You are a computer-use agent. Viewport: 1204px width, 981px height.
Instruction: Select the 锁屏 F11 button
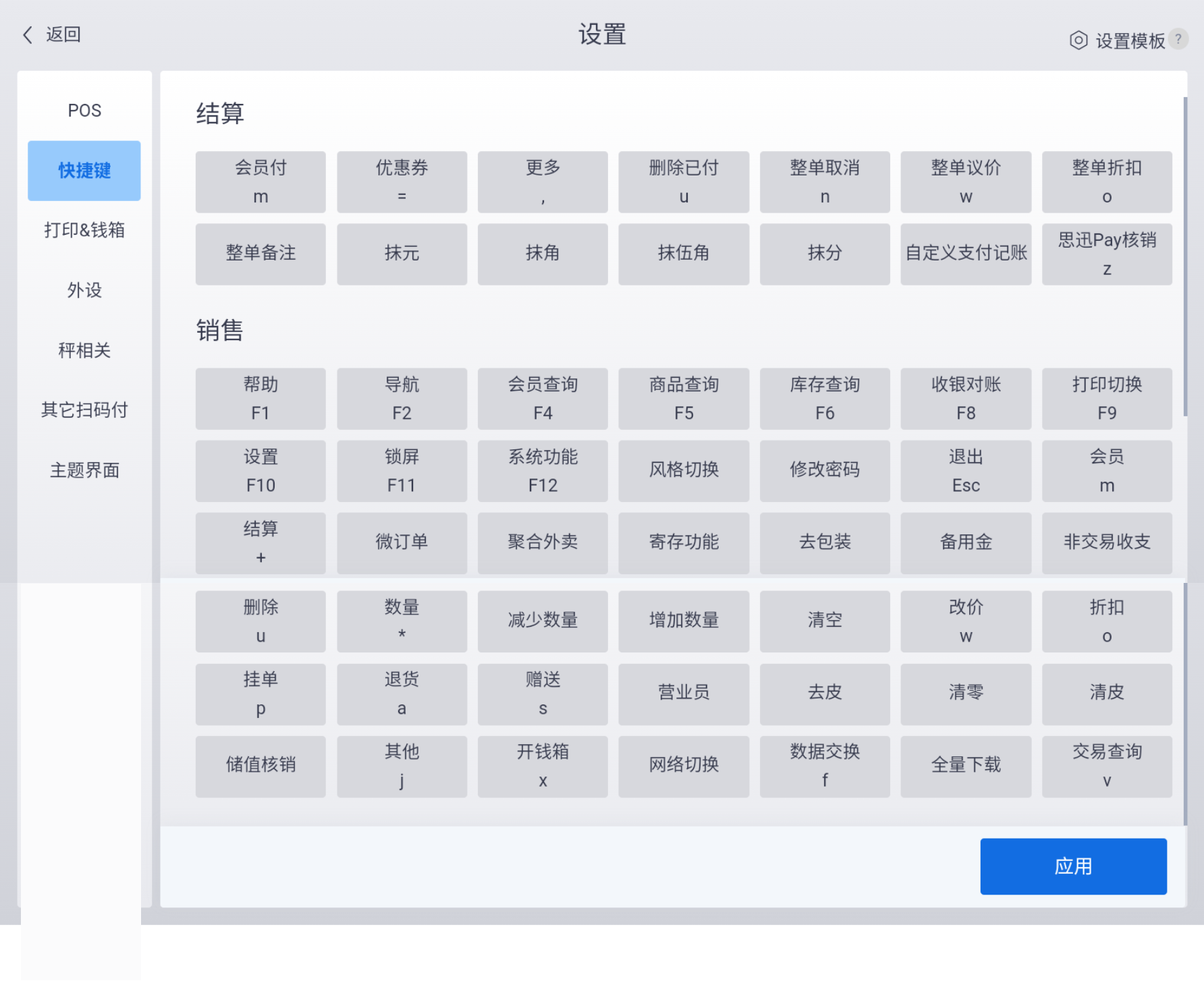(402, 471)
